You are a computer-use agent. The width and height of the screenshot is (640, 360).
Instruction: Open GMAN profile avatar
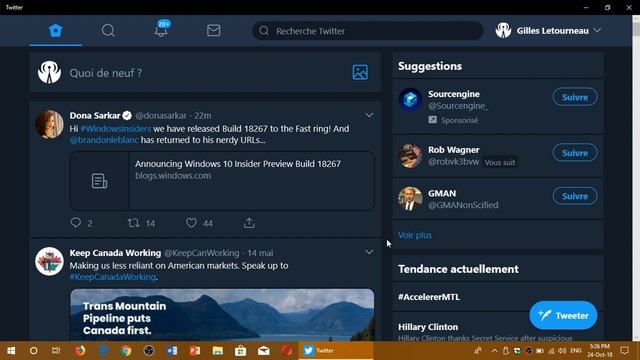[x=410, y=199]
